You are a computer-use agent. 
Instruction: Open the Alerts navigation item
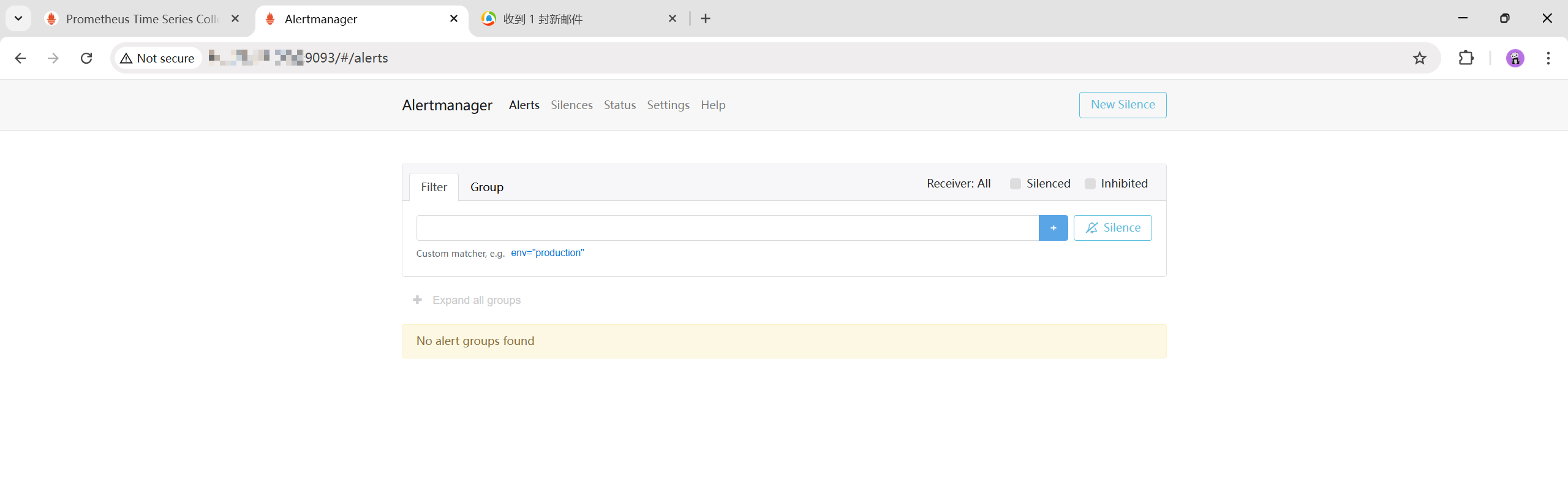(x=524, y=105)
